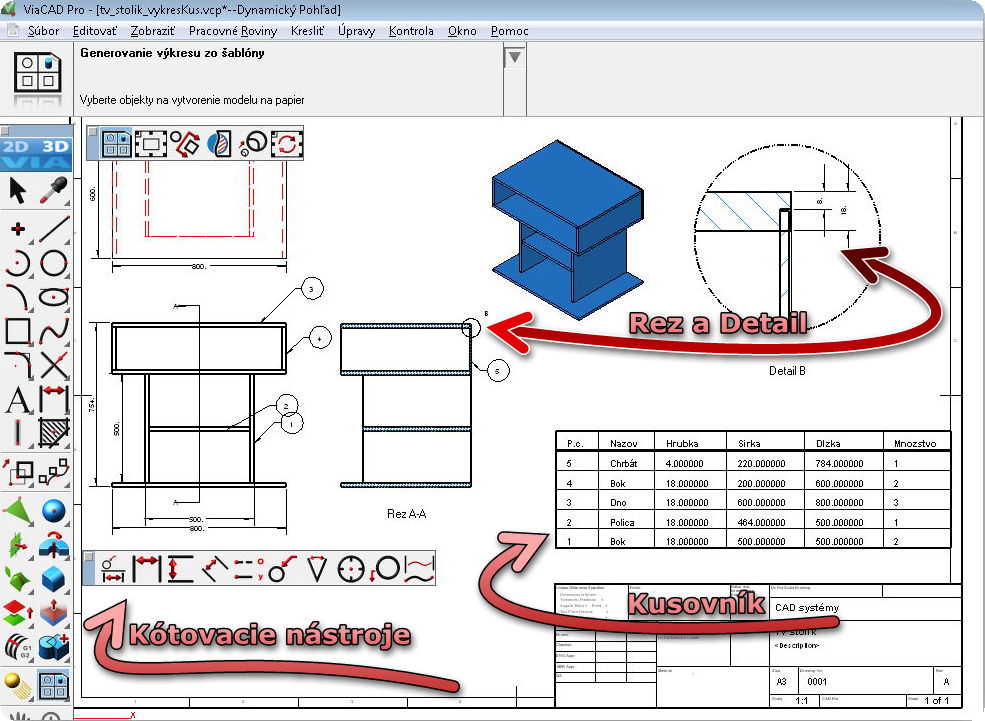
Task: Select the trim tool with crossed lines
Action: tap(54, 365)
